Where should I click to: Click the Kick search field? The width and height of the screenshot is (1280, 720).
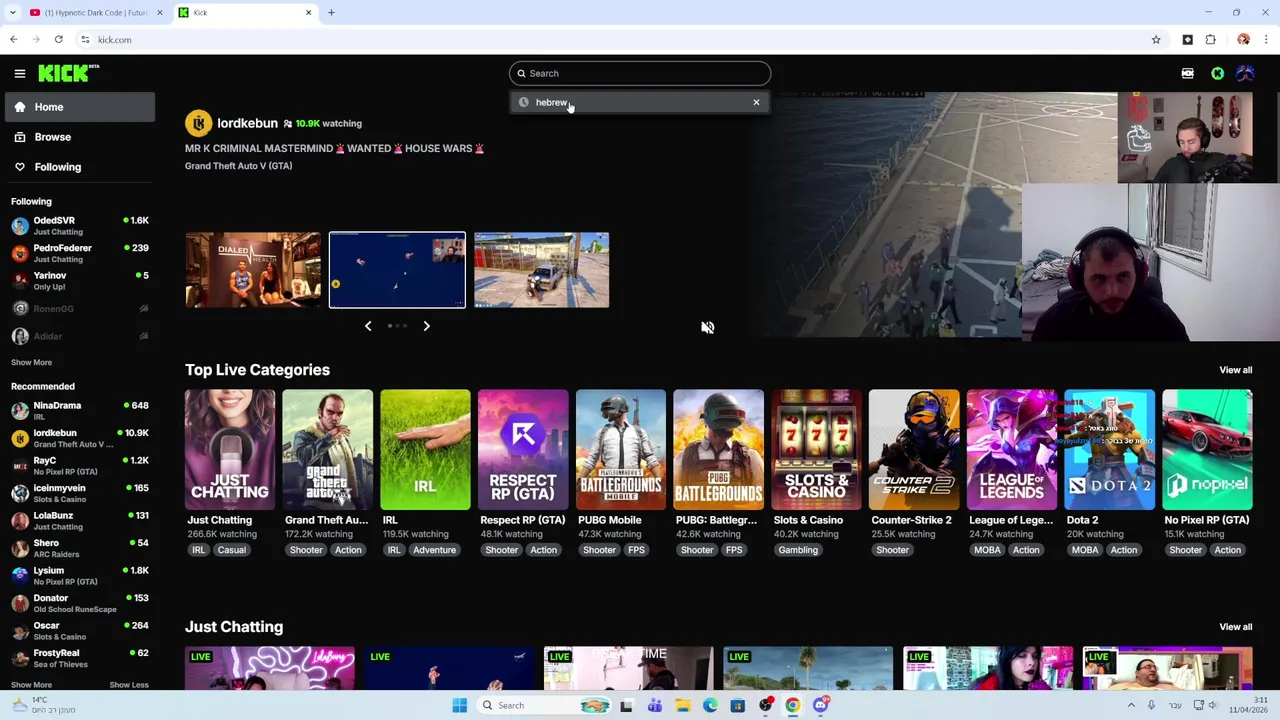pyautogui.click(x=640, y=73)
